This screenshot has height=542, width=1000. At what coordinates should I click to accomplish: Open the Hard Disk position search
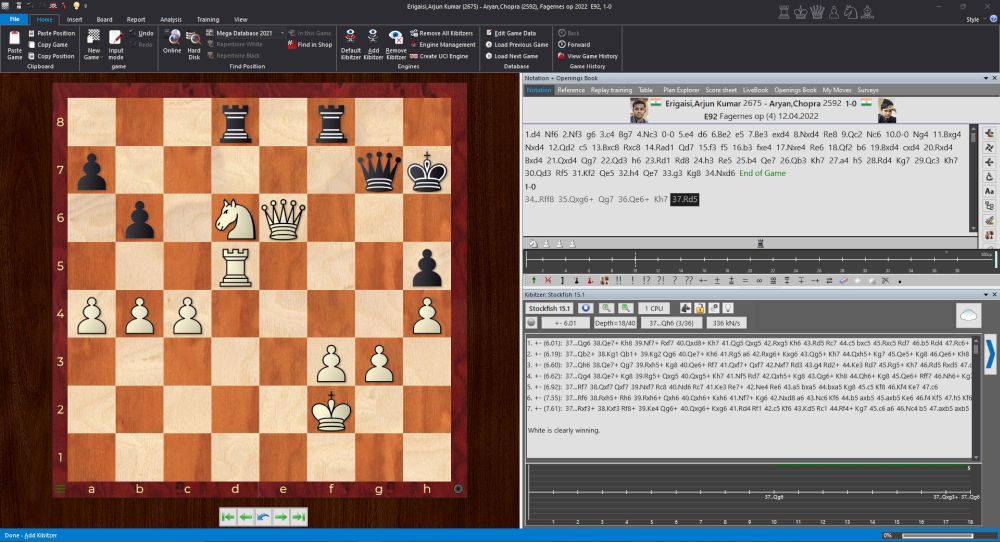pyautogui.click(x=193, y=38)
